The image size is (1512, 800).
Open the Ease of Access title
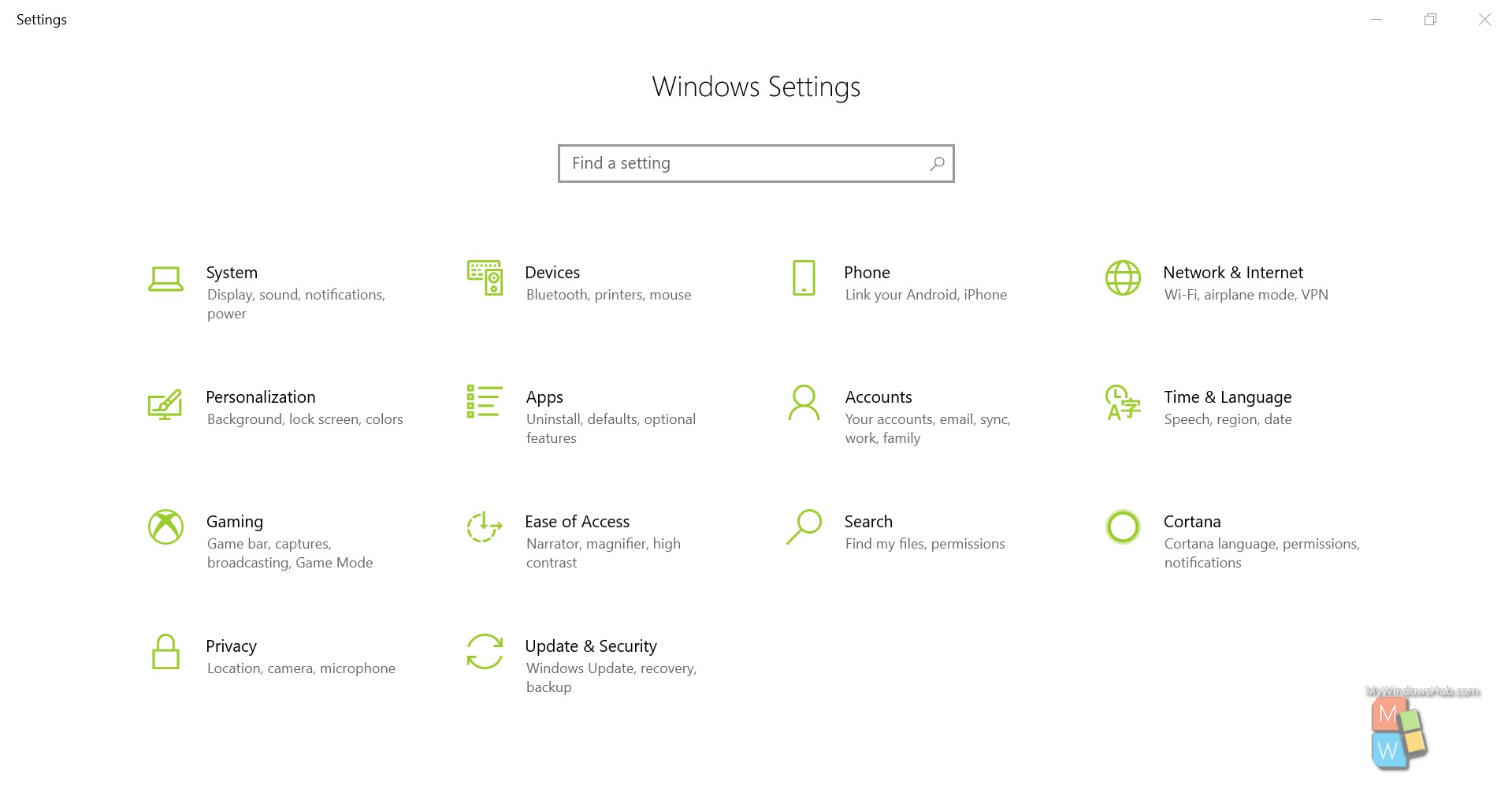[578, 522]
